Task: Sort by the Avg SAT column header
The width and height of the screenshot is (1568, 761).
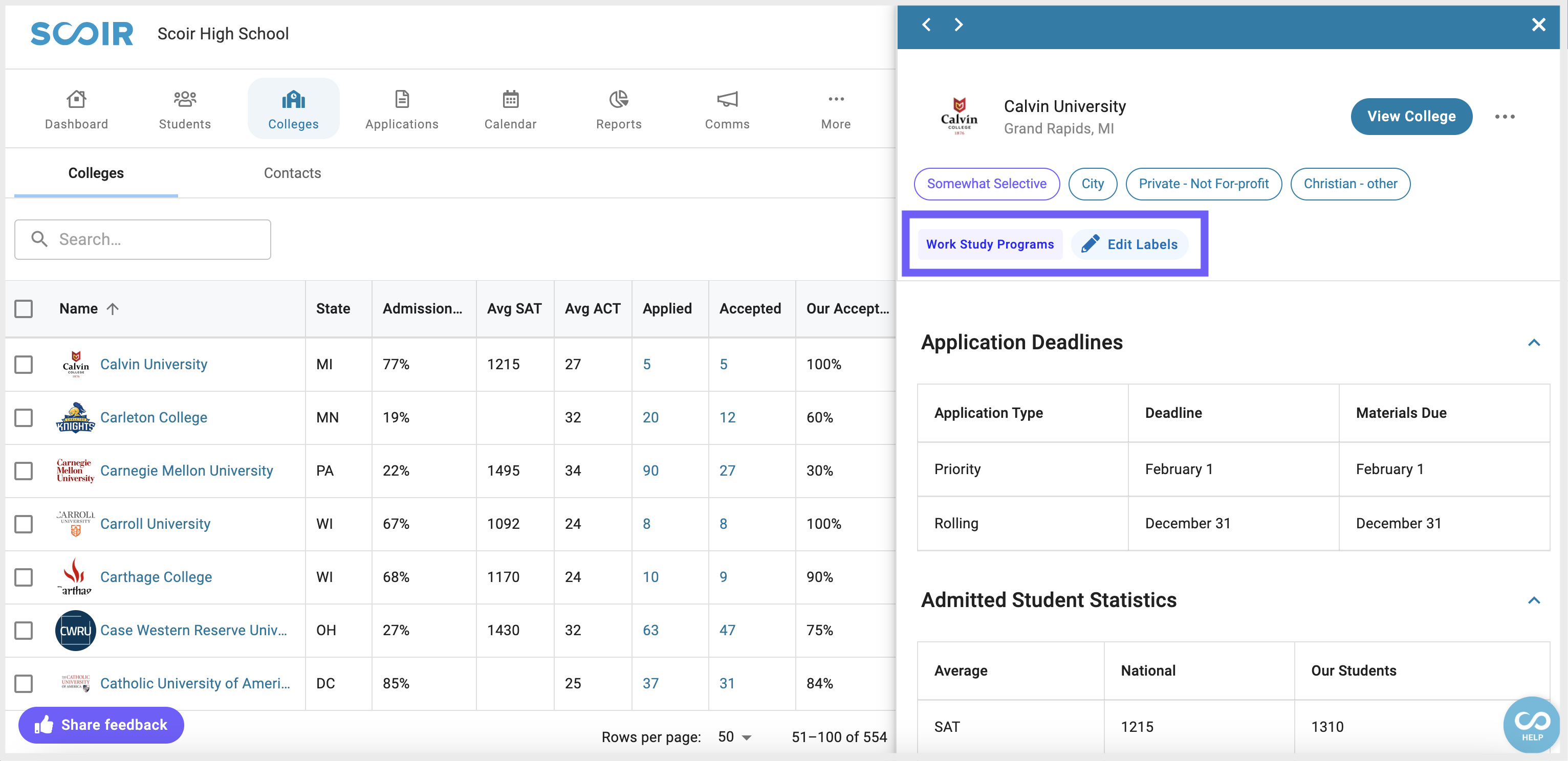Action: point(514,308)
